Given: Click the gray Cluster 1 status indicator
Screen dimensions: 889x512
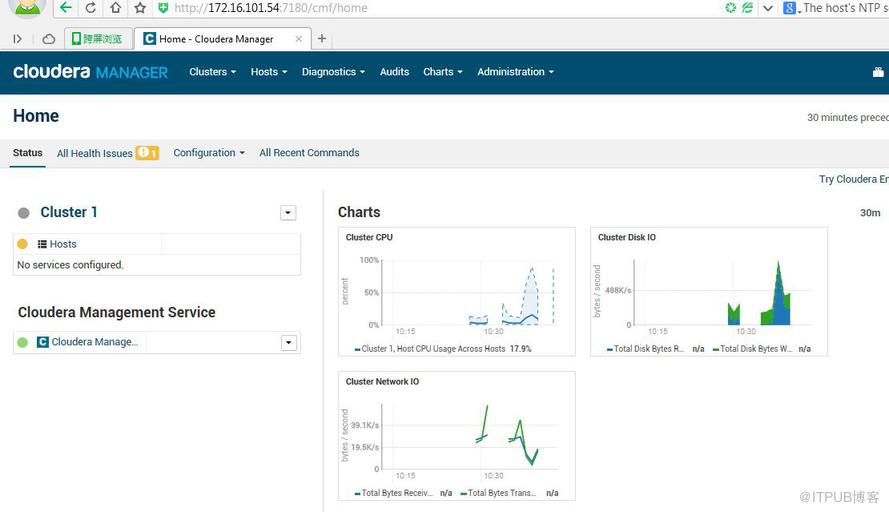Looking at the screenshot, I should (23, 213).
